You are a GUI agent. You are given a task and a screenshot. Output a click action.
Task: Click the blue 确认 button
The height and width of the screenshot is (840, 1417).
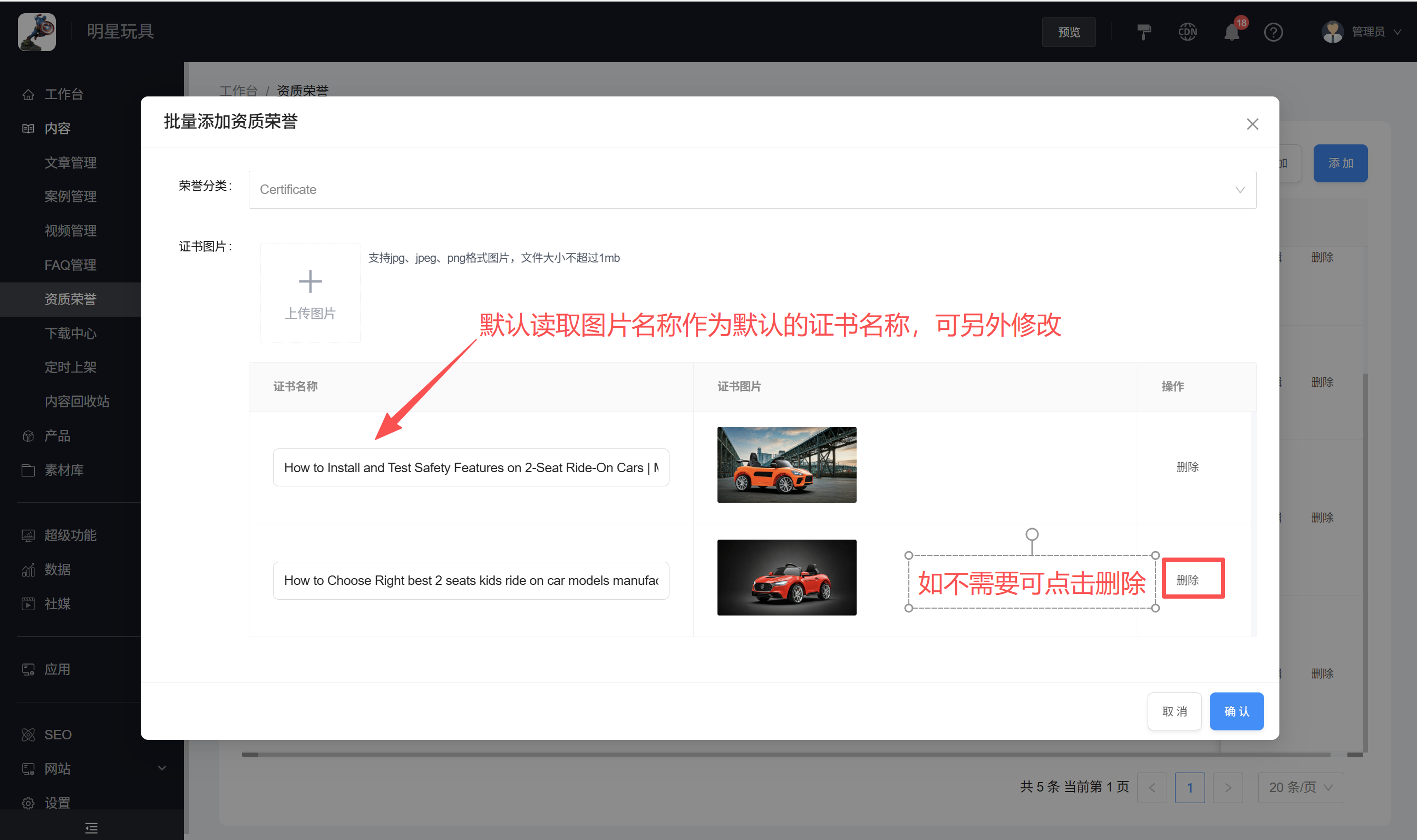pos(1236,711)
